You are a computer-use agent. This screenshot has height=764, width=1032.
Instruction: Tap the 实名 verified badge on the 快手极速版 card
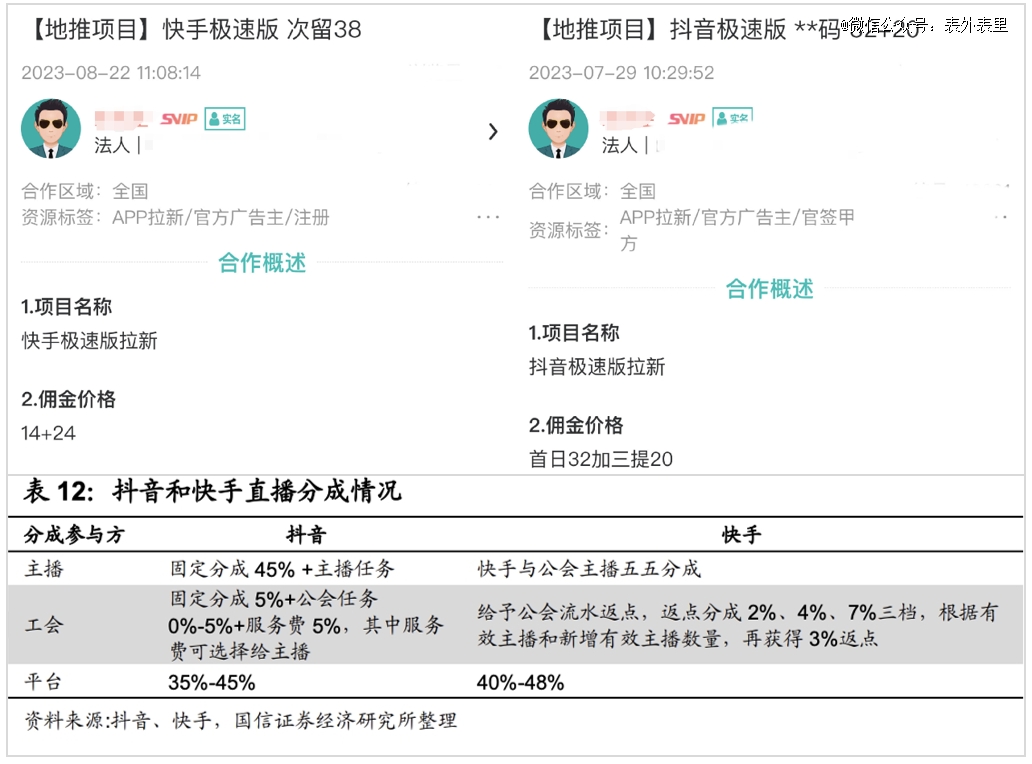click(x=225, y=119)
